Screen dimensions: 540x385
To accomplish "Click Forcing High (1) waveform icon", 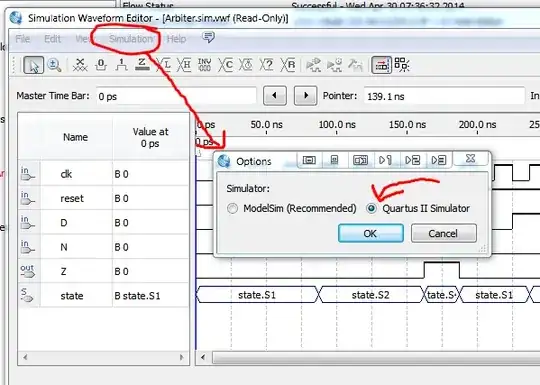I will point(121,65).
